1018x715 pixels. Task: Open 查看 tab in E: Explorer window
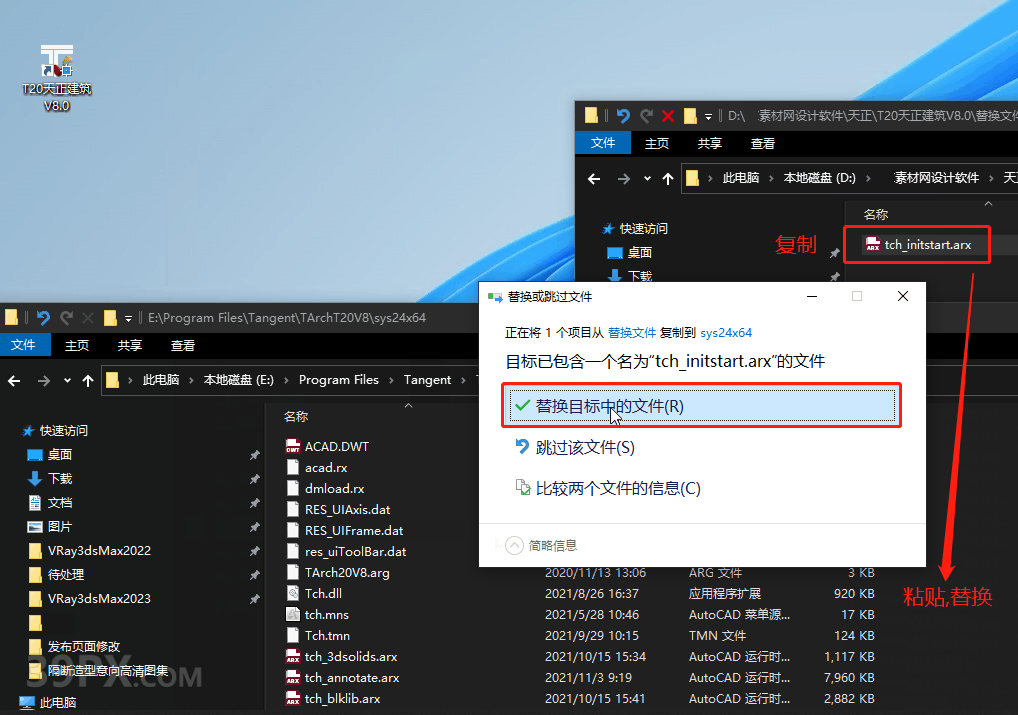click(182, 345)
